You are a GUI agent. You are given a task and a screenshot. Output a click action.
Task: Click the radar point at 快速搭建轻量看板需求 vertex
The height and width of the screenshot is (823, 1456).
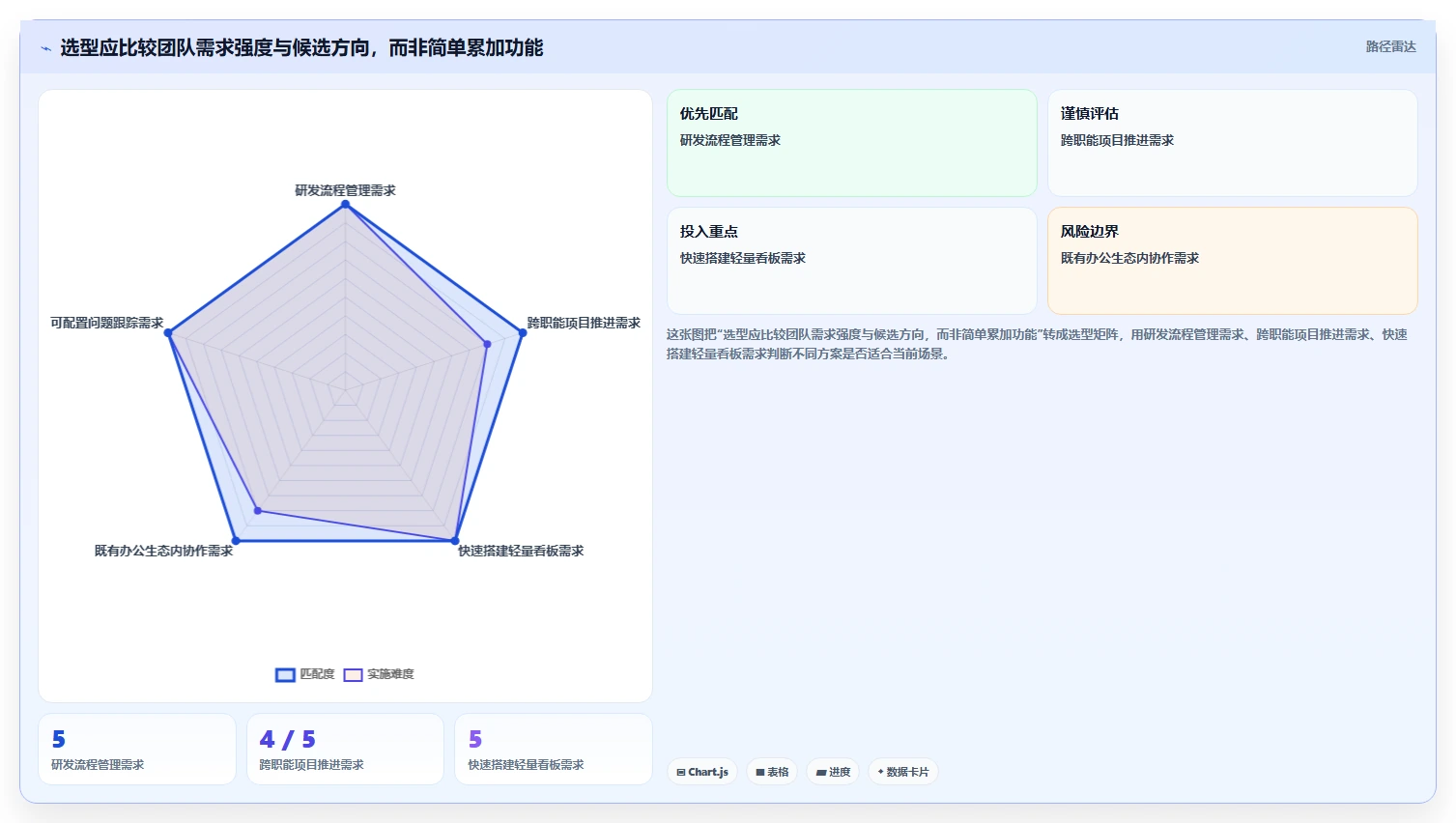pos(455,541)
